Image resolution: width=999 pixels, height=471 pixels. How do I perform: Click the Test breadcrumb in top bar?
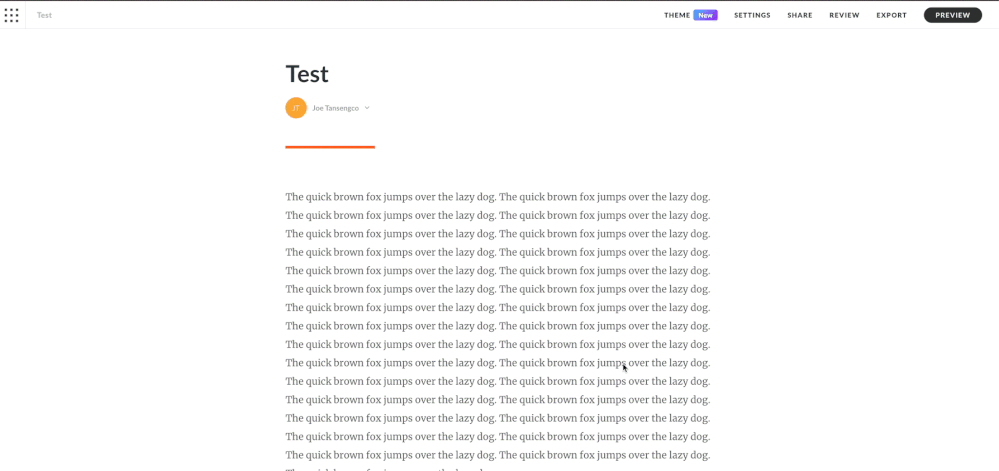tap(44, 15)
